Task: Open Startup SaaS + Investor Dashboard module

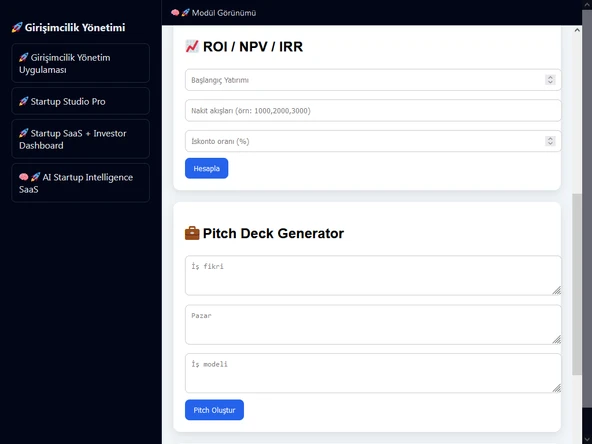Action: click(x=80, y=139)
